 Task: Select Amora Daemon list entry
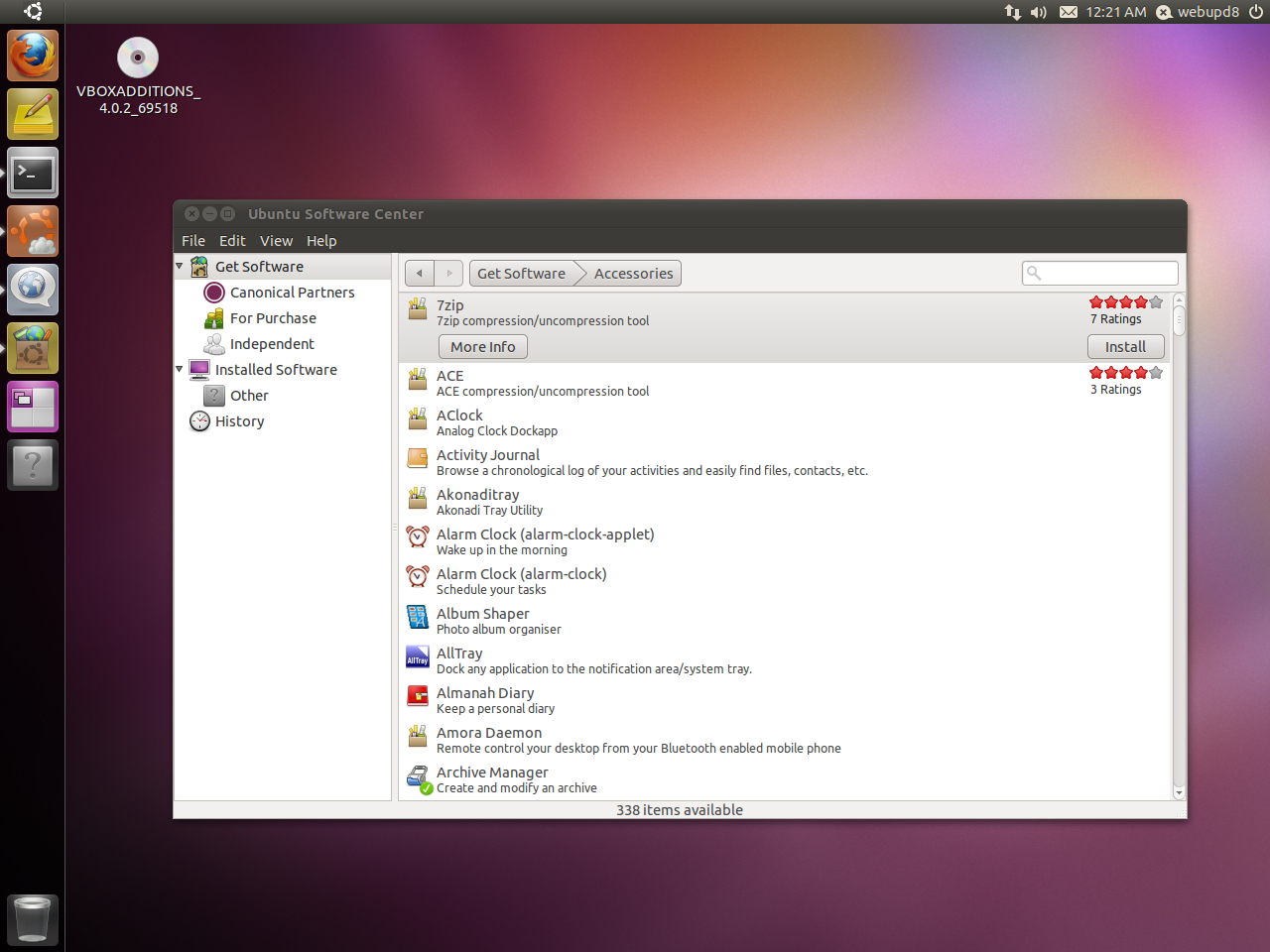[785, 740]
